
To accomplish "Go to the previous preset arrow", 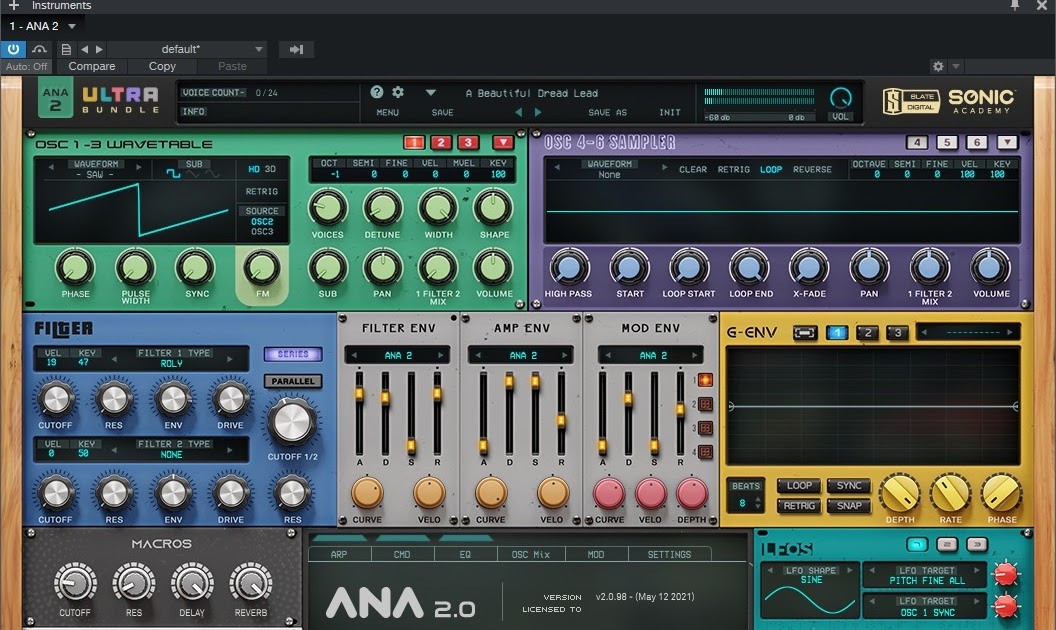I will (519, 112).
